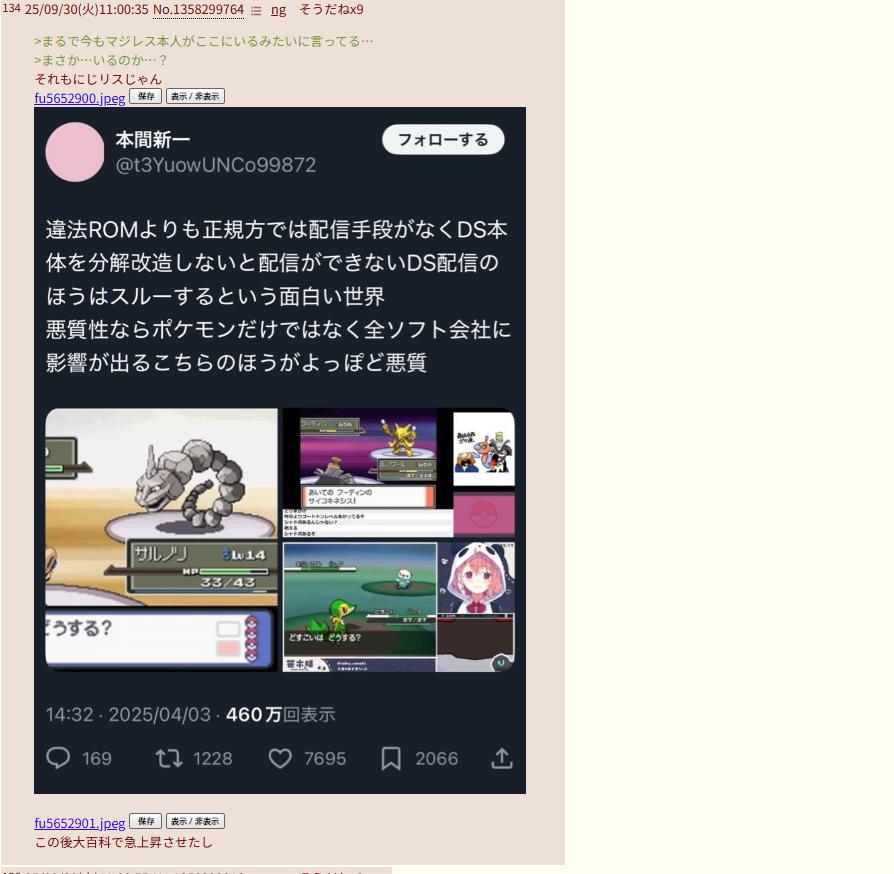Image resolution: width=894 pixels, height=874 pixels.
Task: Click the フォローする follow button
Action: click(x=443, y=140)
